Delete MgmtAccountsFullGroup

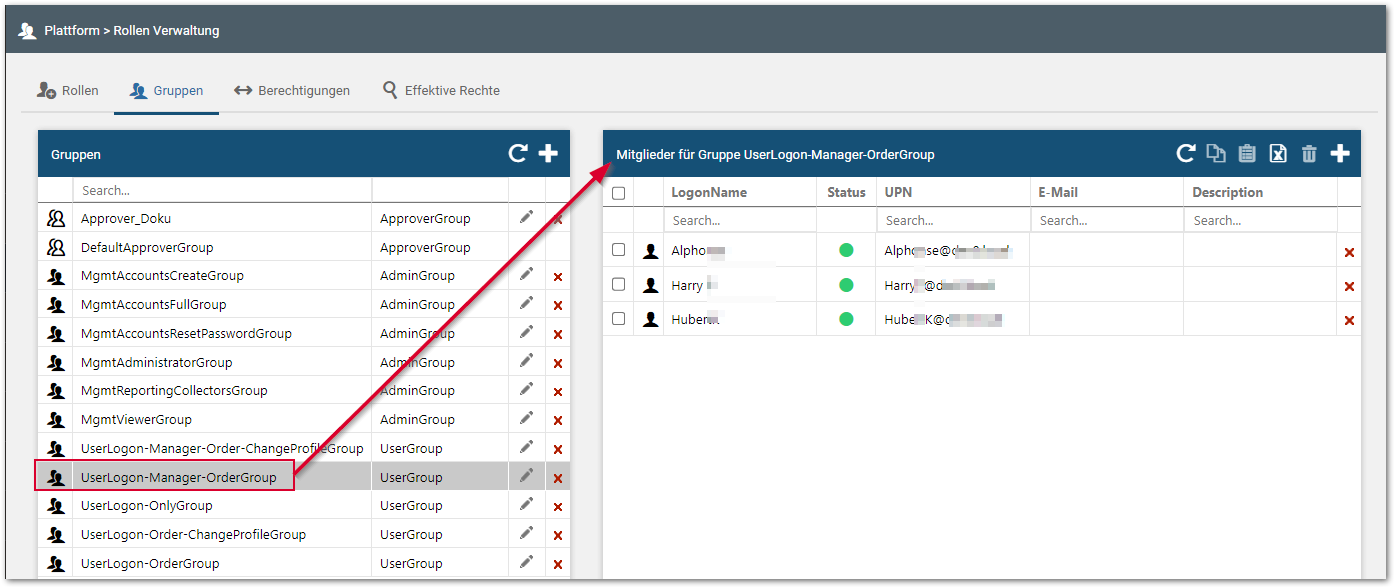[558, 306]
